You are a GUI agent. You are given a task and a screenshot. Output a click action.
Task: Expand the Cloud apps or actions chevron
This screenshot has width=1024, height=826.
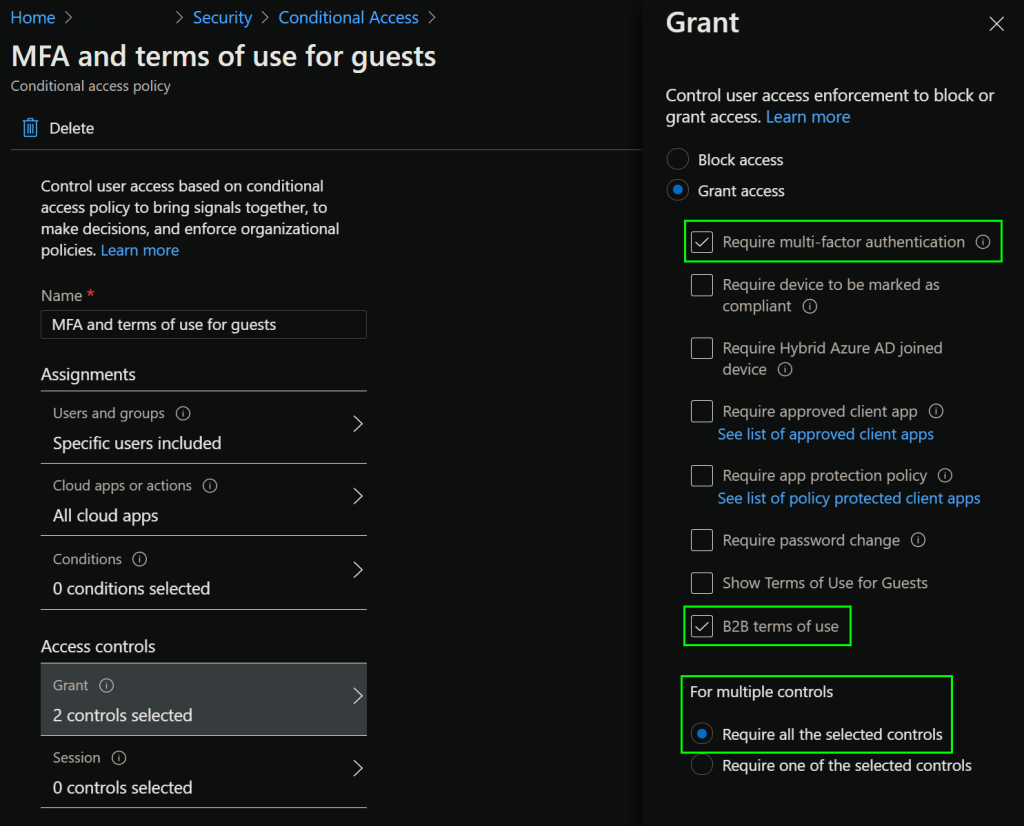[x=358, y=497]
